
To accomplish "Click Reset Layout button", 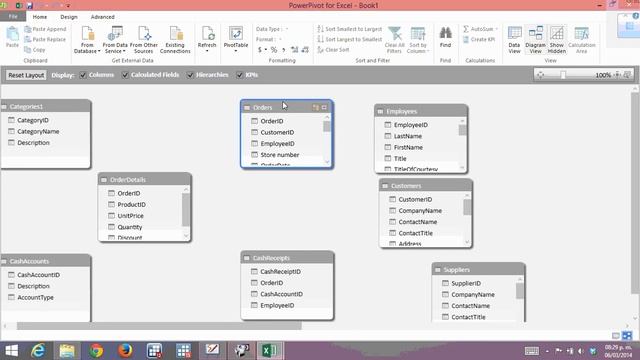I will point(26,75).
